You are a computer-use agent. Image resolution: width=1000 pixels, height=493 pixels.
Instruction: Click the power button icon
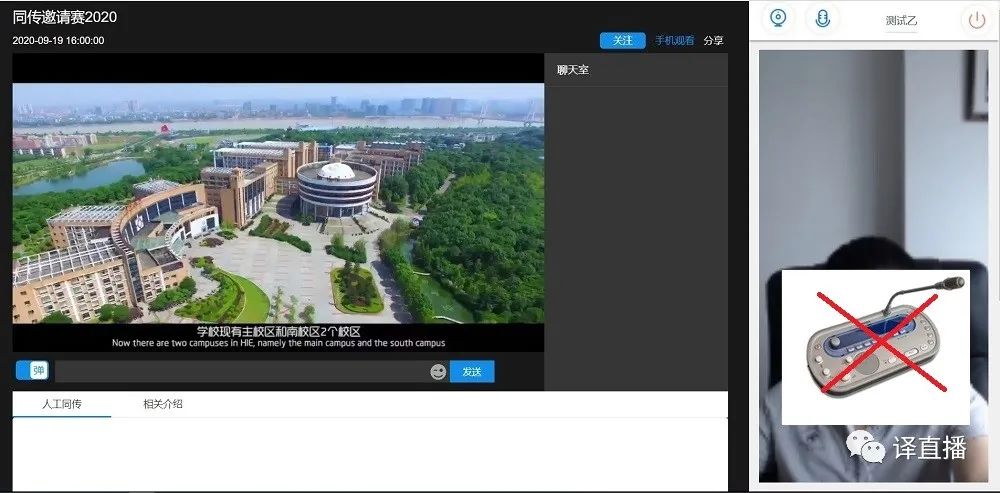[x=977, y=20]
